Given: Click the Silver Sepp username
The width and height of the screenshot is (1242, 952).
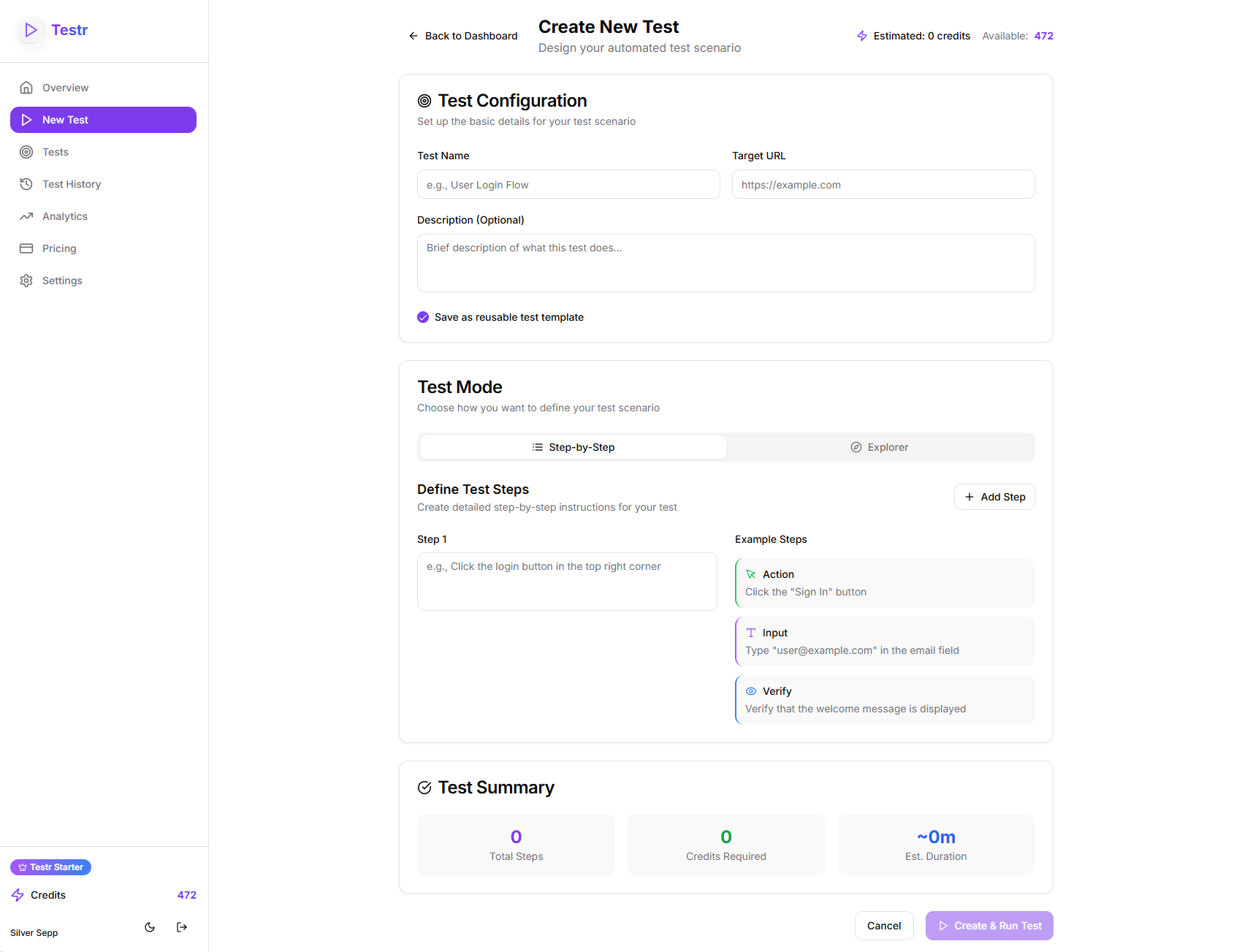Looking at the screenshot, I should [x=34, y=933].
